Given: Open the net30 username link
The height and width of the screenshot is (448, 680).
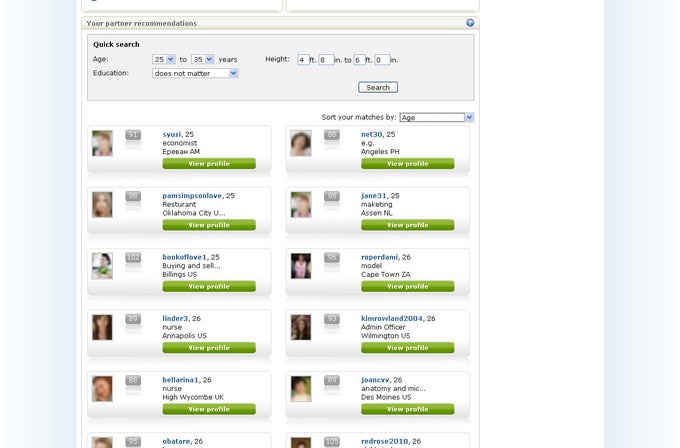Looking at the screenshot, I should tap(372, 134).
